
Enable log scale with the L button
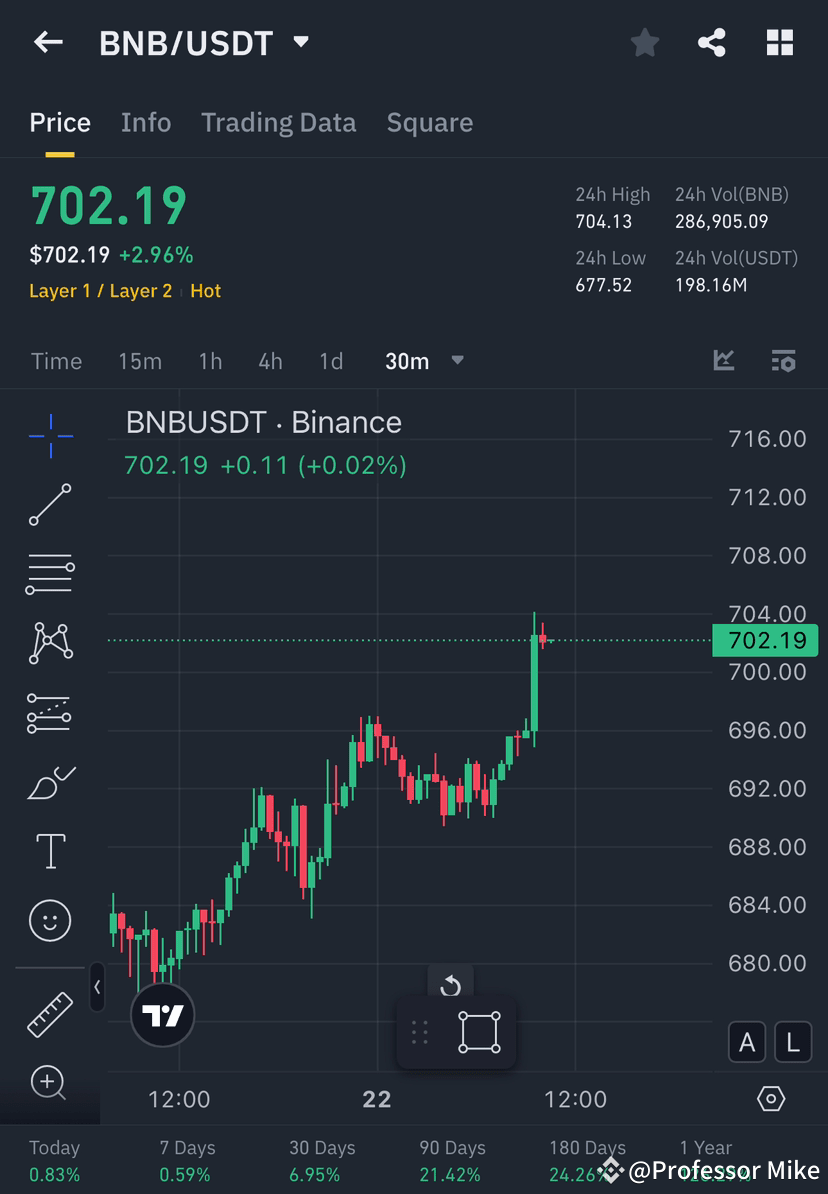click(x=792, y=1042)
